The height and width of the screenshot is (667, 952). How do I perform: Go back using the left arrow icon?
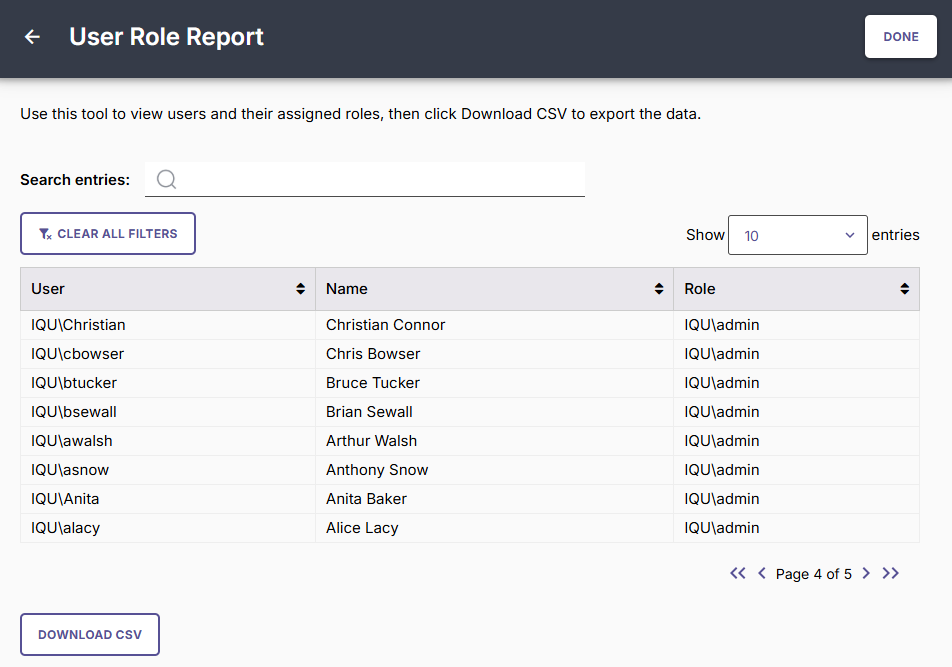32,37
